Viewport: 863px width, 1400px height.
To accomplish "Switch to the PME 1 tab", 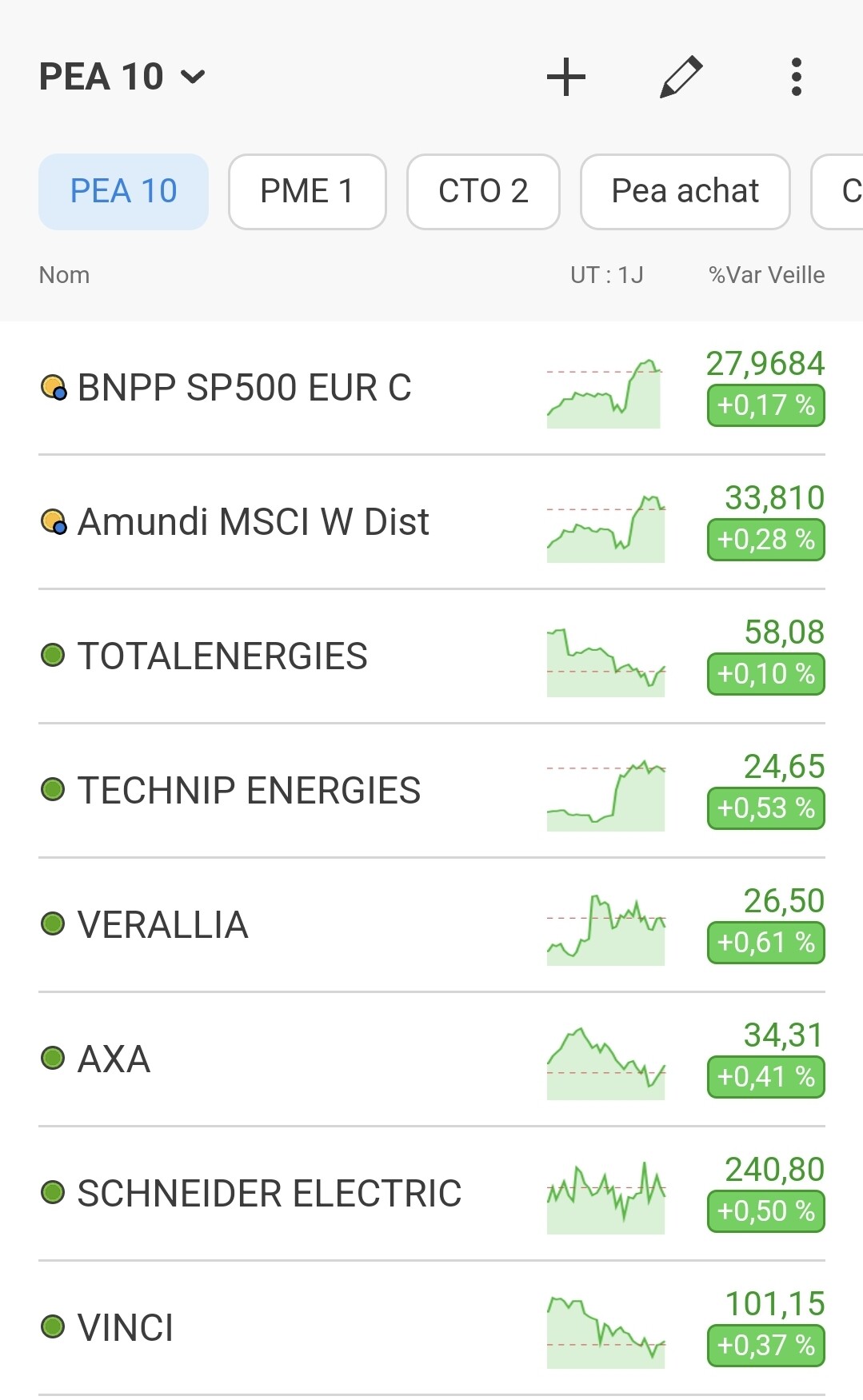I will [307, 192].
